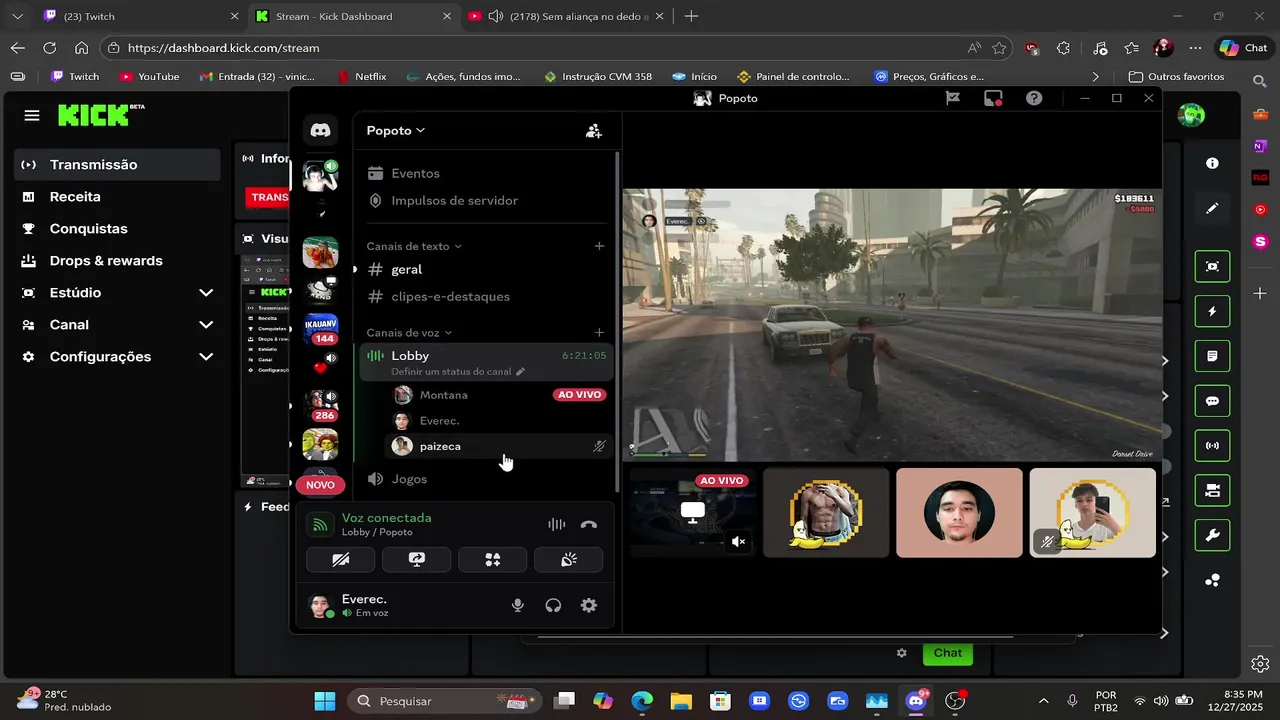This screenshot has width=1280, height=720.
Task: Open the soundboard in Discord
Action: 569,560
